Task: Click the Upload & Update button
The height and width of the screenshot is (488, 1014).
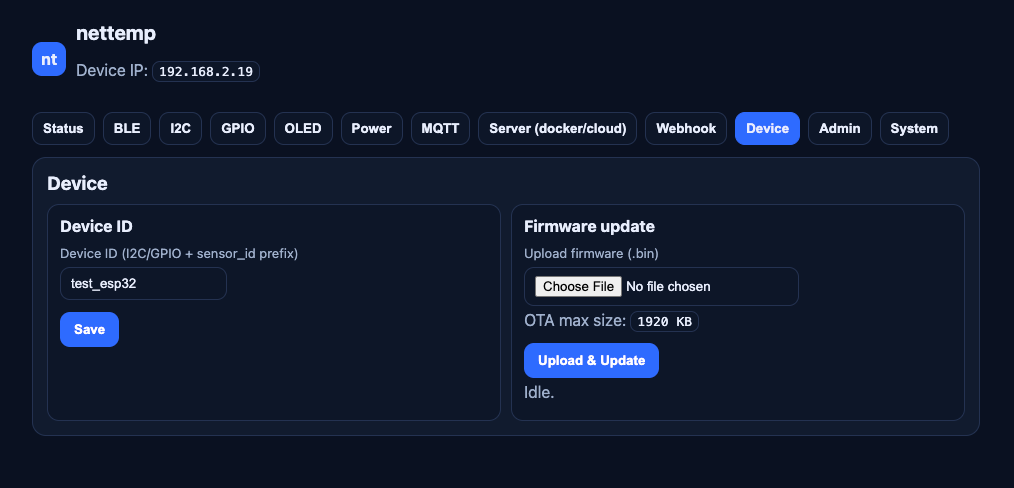Action: pos(591,360)
